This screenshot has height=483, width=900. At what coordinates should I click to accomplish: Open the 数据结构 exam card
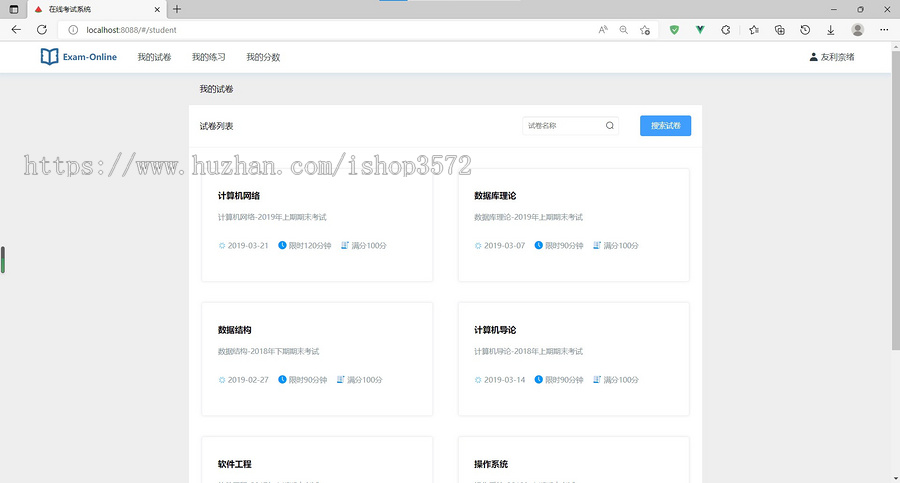click(x=317, y=359)
